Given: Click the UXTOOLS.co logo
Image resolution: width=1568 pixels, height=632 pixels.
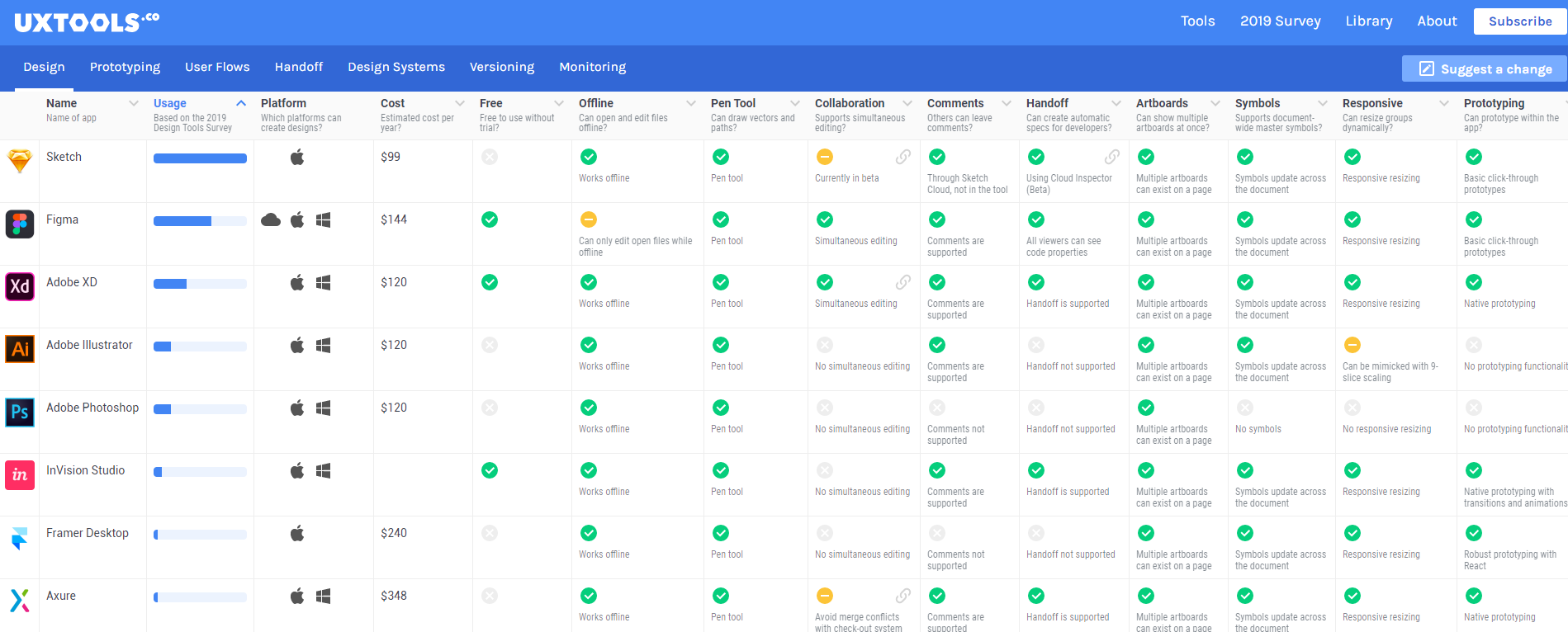Looking at the screenshot, I should (87, 22).
